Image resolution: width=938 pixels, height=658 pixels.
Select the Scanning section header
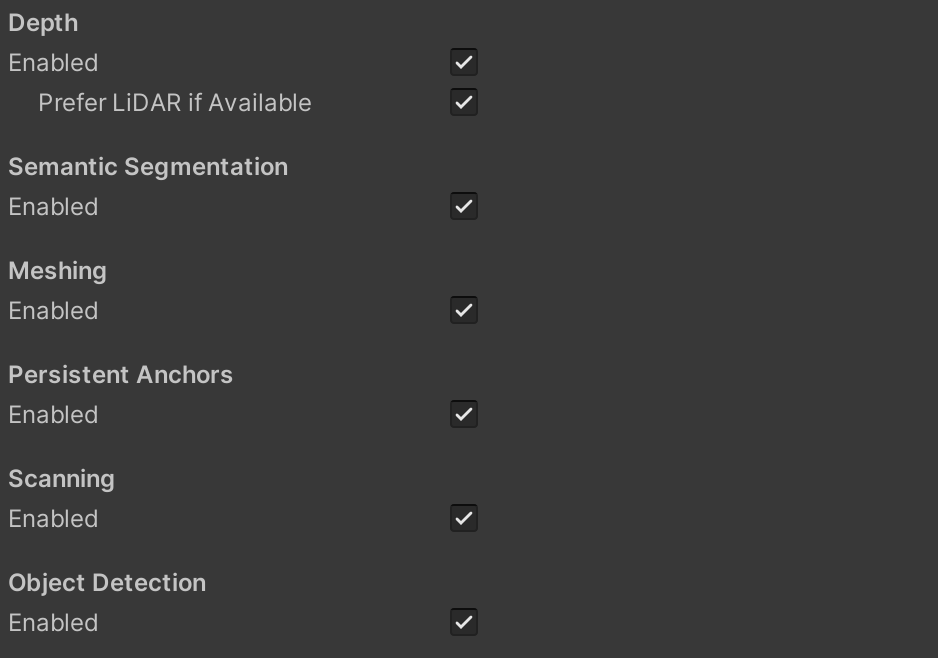(x=61, y=478)
